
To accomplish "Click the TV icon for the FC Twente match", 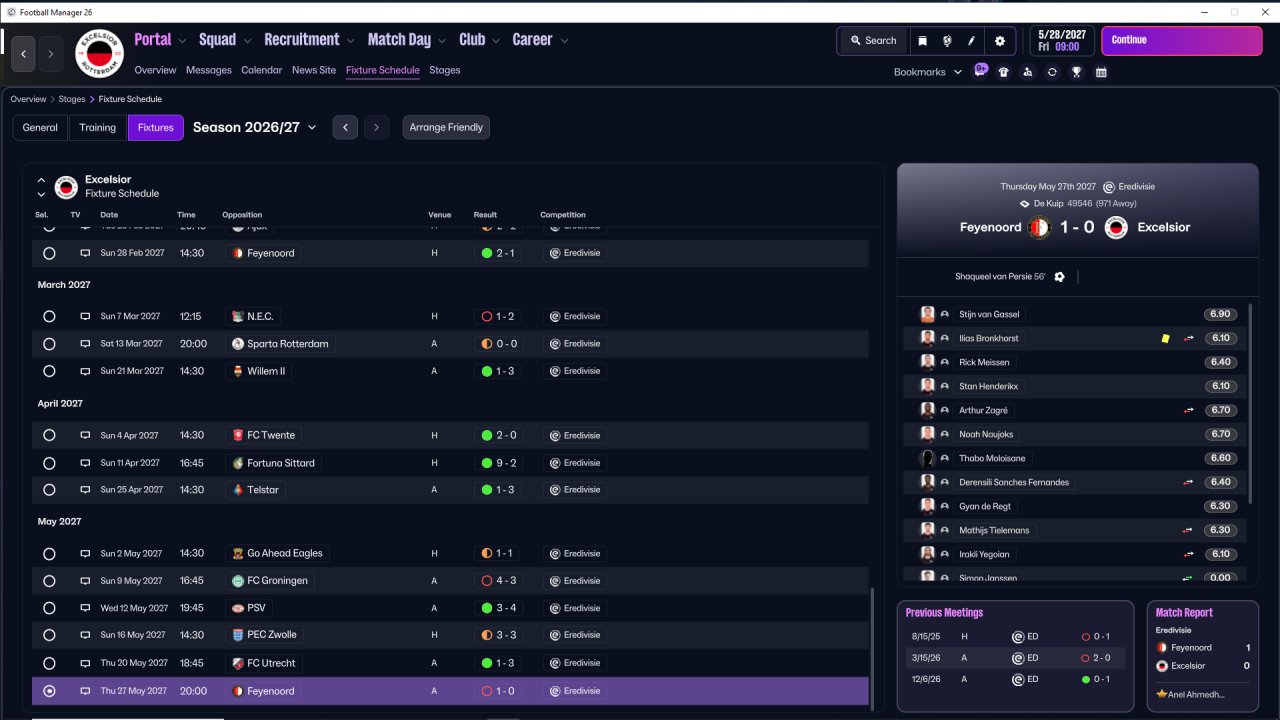I will click(85, 435).
